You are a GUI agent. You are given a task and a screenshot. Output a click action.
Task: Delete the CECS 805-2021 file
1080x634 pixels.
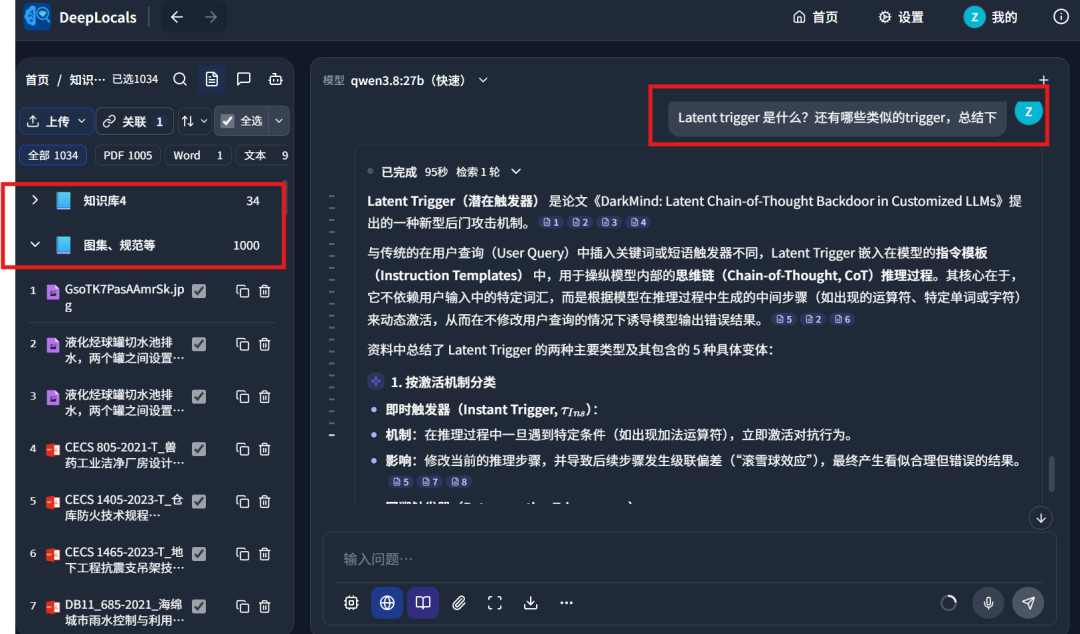click(x=264, y=449)
